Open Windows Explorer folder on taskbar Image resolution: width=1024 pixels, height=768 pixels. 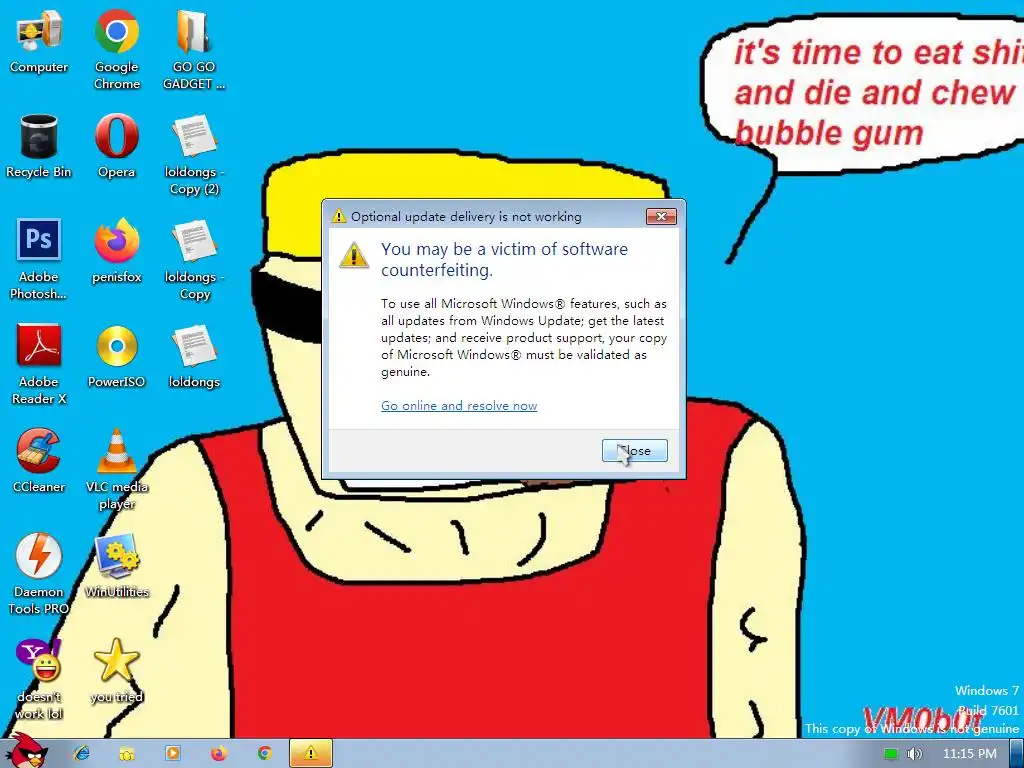point(127,753)
